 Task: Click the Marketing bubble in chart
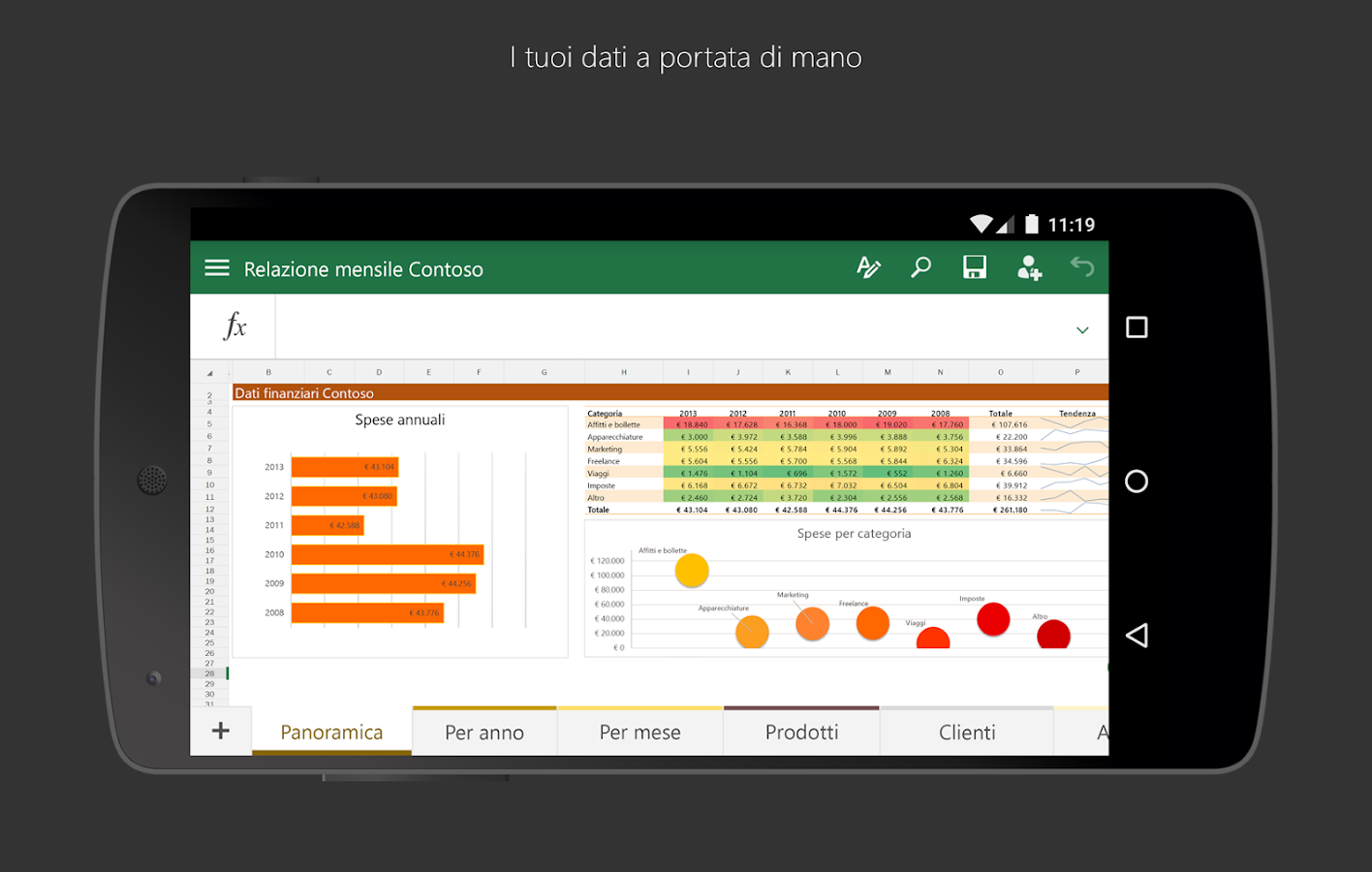pyautogui.click(x=812, y=624)
